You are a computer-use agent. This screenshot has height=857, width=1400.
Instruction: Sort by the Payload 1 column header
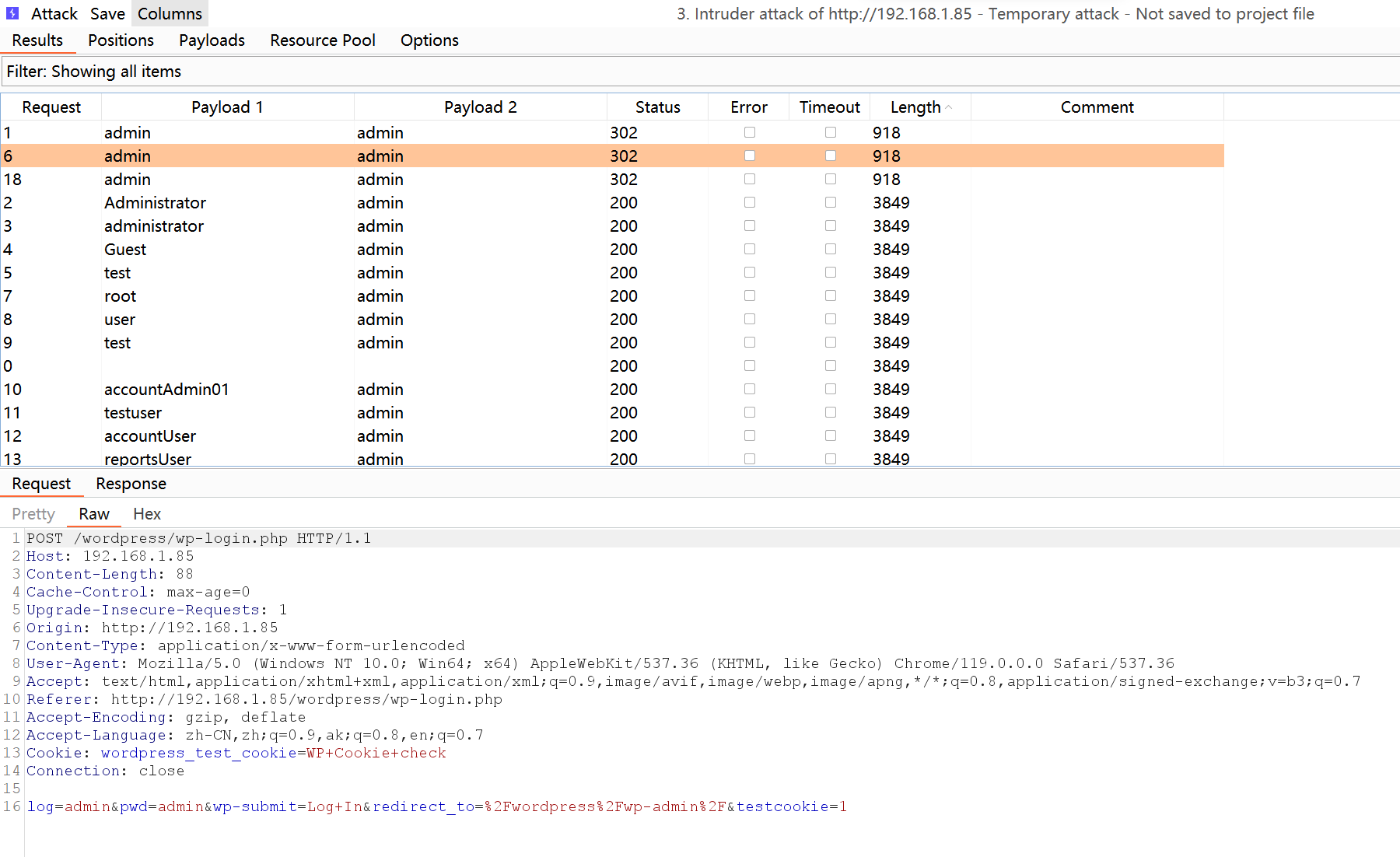coord(227,107)
